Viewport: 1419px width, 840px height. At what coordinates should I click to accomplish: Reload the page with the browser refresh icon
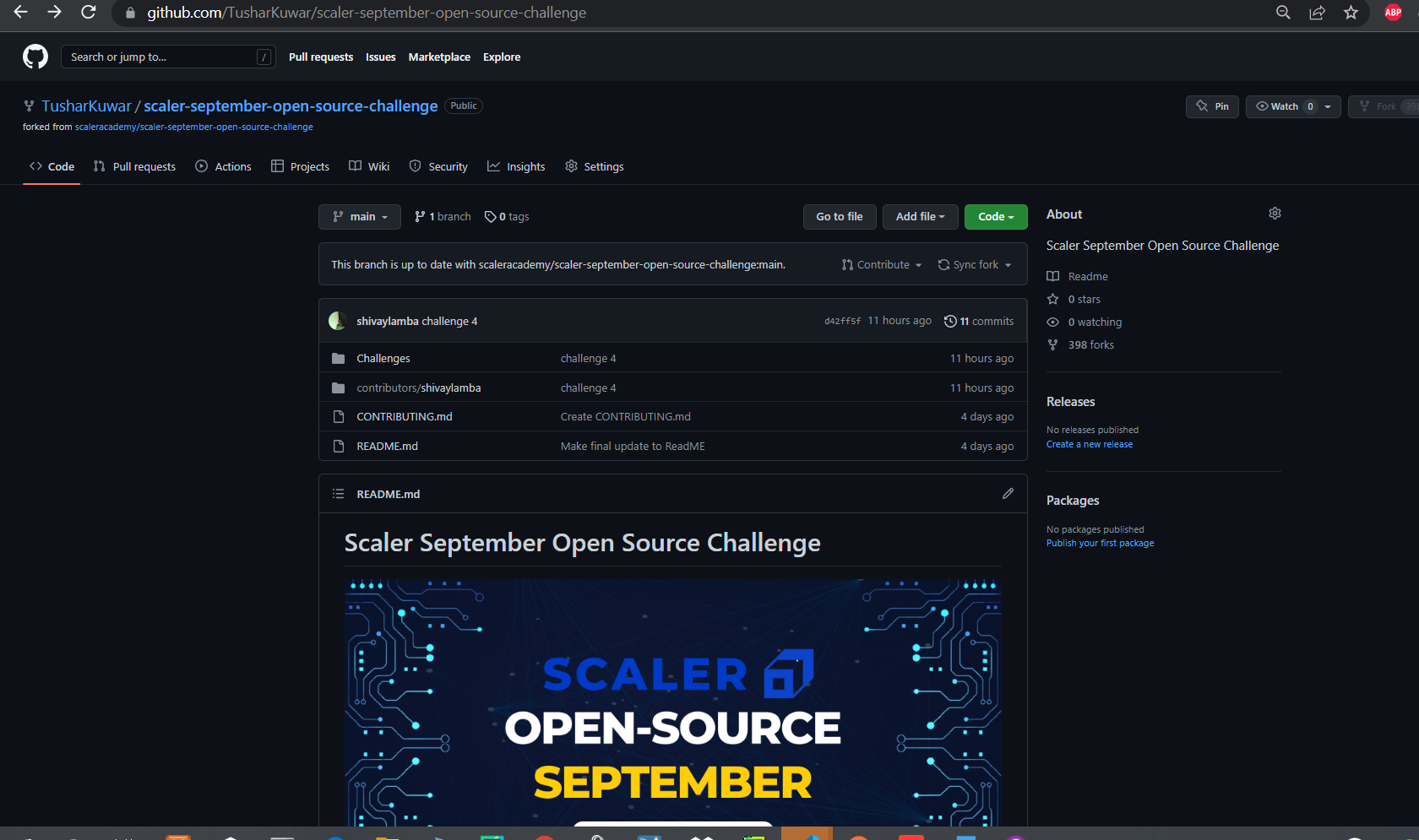88,13
